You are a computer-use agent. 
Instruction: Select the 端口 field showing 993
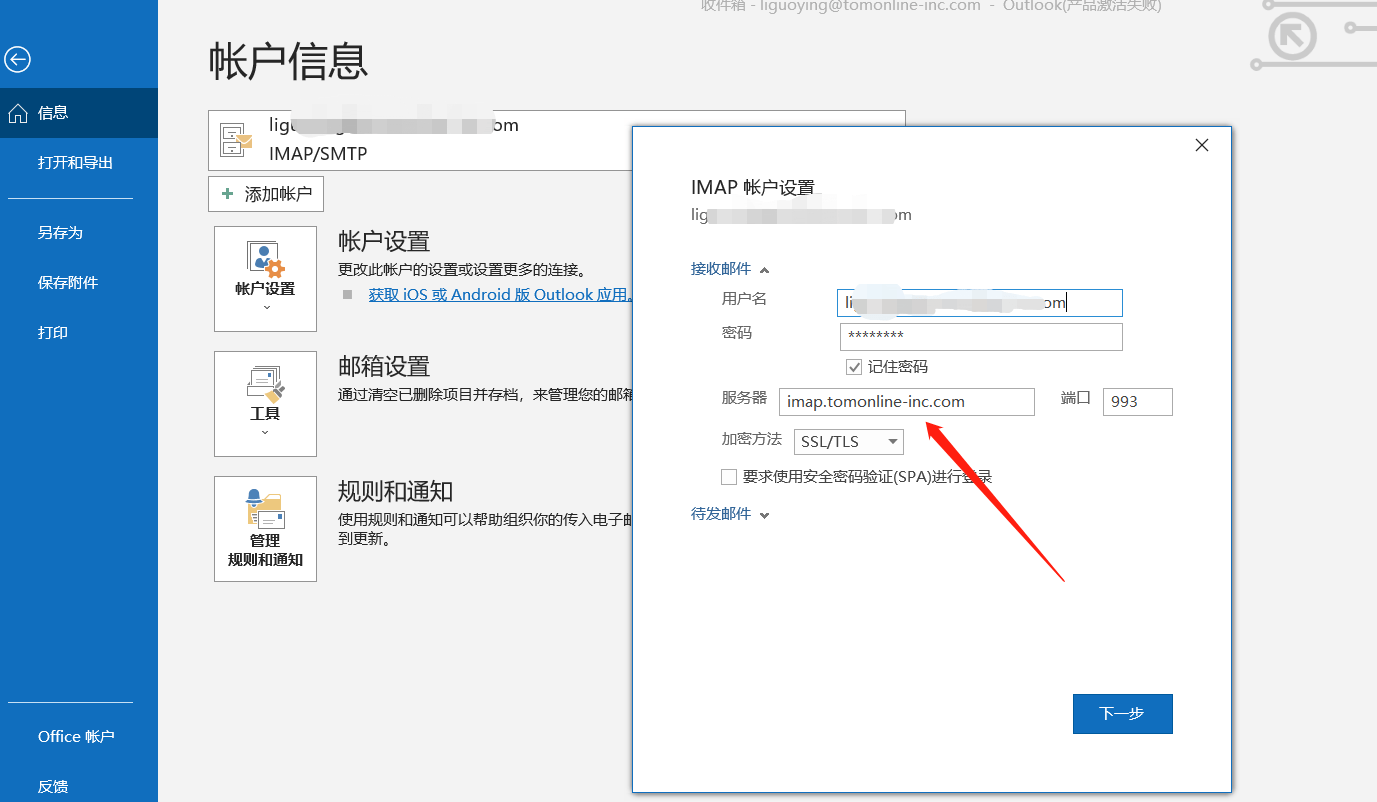coord(1137,401)
